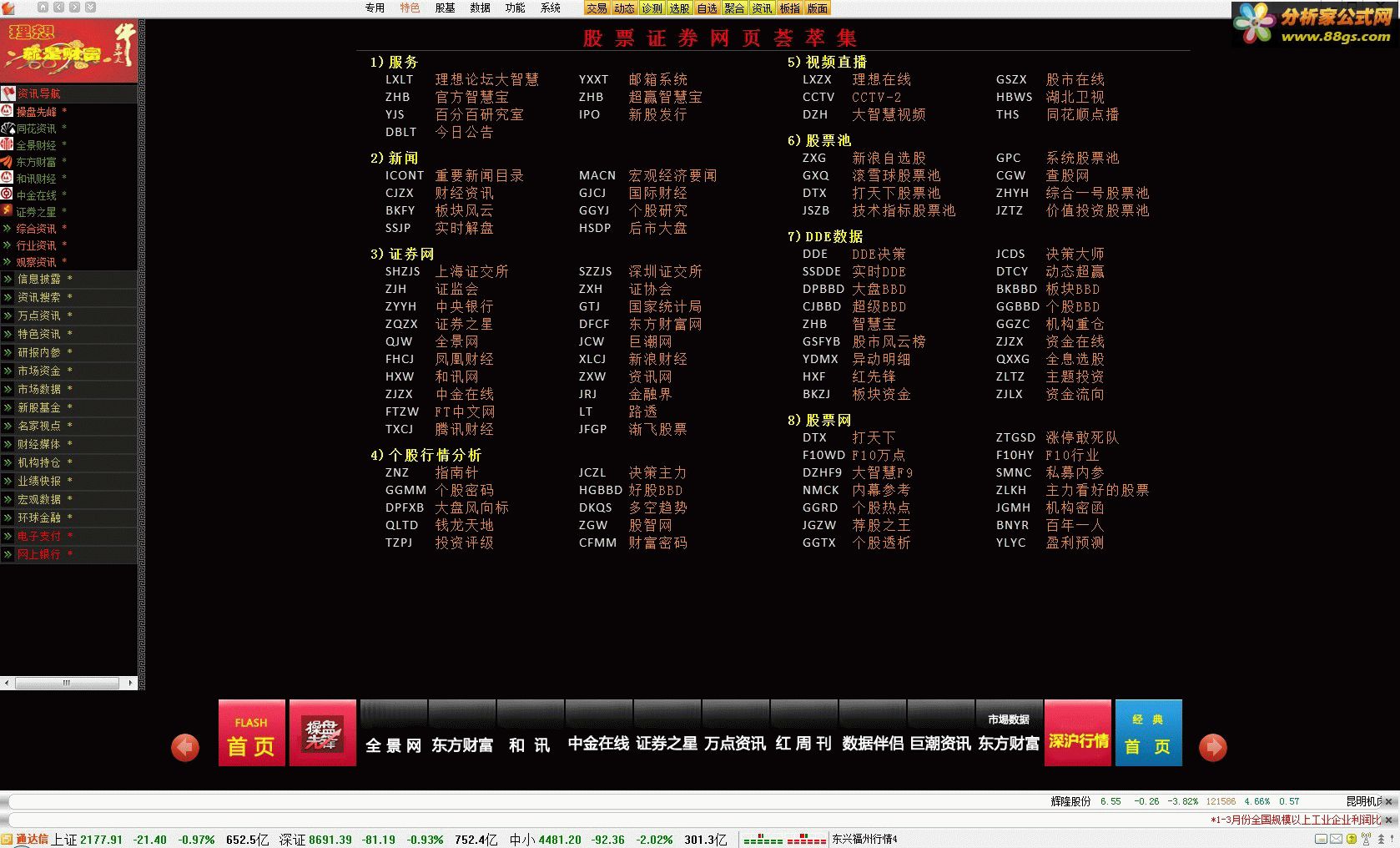
Task: Open the 数据伴侣 bottom link
Action: [x=873, y=743]
